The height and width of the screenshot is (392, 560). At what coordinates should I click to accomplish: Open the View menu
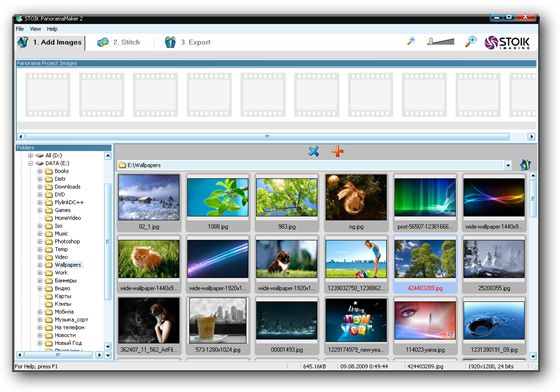tap(35, 29)
